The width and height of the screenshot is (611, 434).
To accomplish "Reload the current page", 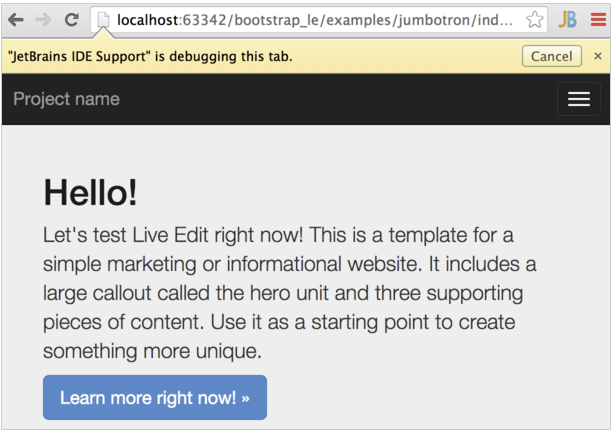I will 72,19.
